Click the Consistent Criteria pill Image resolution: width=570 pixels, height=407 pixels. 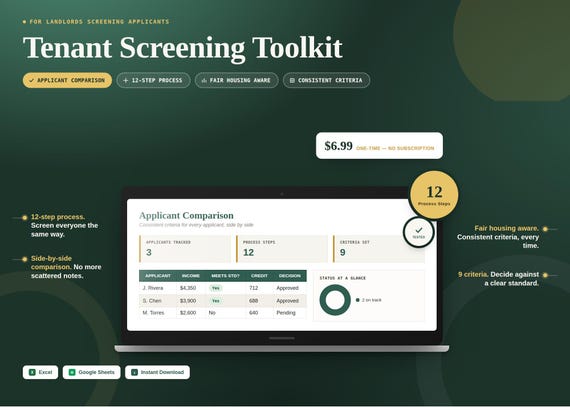pos(326,80)
